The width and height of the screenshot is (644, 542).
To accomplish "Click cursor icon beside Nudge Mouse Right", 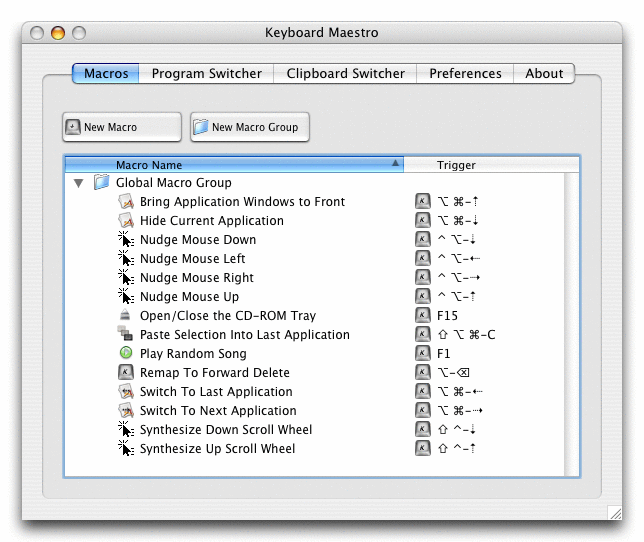I will (x=126, y=277).
